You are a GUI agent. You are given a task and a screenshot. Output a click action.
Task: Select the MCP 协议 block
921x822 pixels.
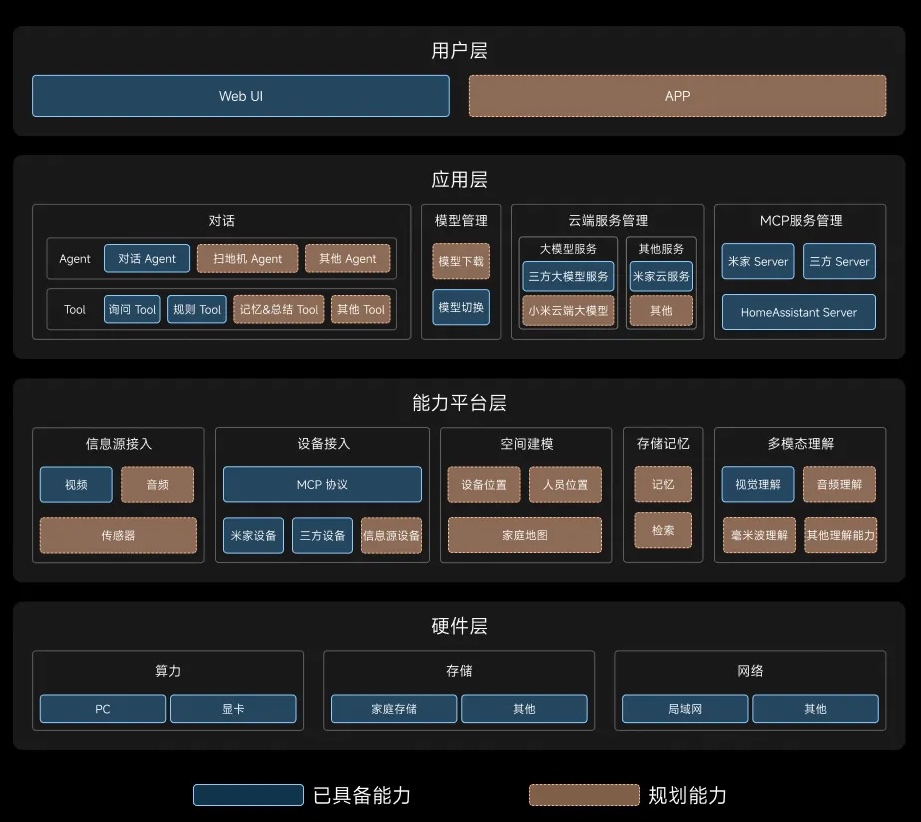point(322,485)
